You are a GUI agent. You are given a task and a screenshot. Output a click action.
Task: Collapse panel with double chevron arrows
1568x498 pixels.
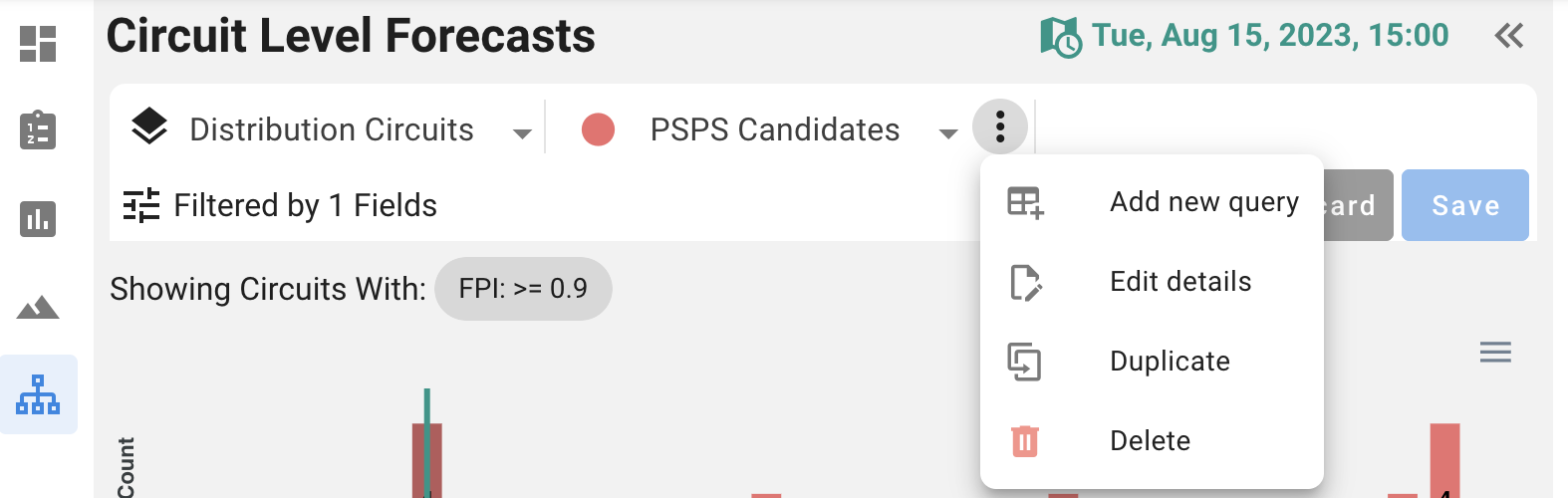[x=1508, y=37]
